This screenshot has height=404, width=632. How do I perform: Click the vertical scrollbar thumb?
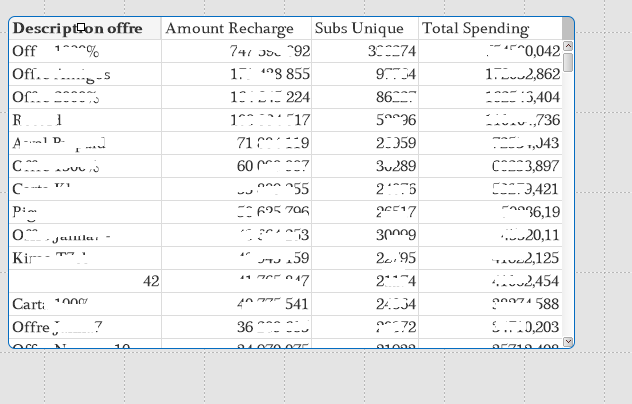click(569, 62)
